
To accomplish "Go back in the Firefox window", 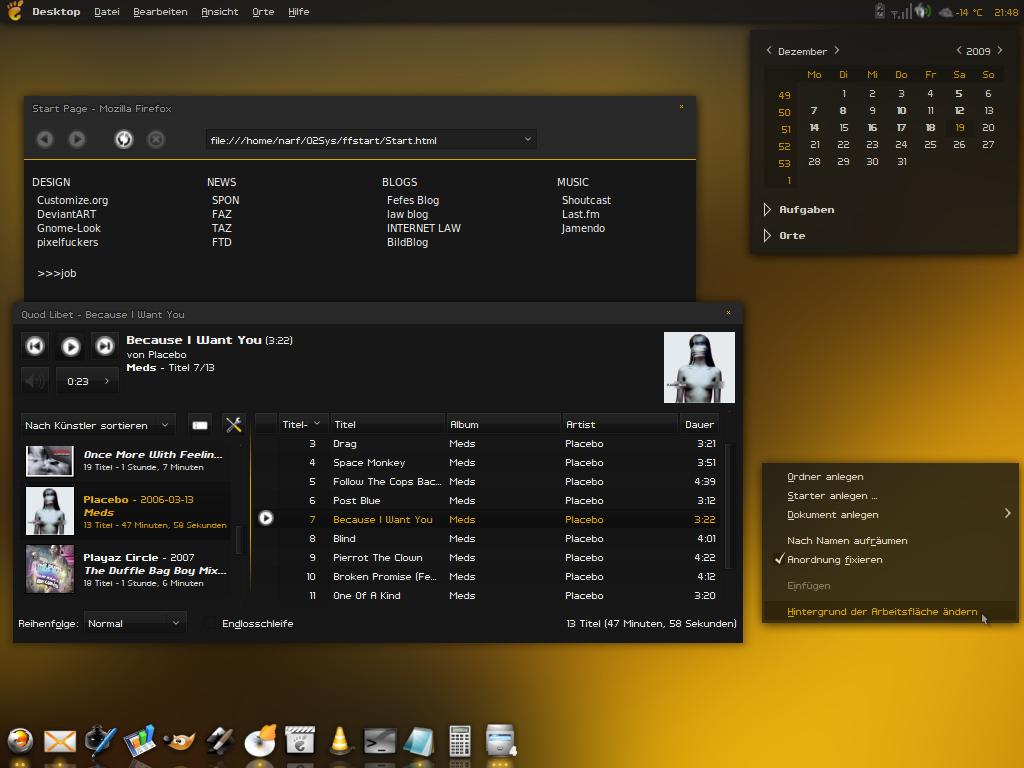I will [44, 139].
